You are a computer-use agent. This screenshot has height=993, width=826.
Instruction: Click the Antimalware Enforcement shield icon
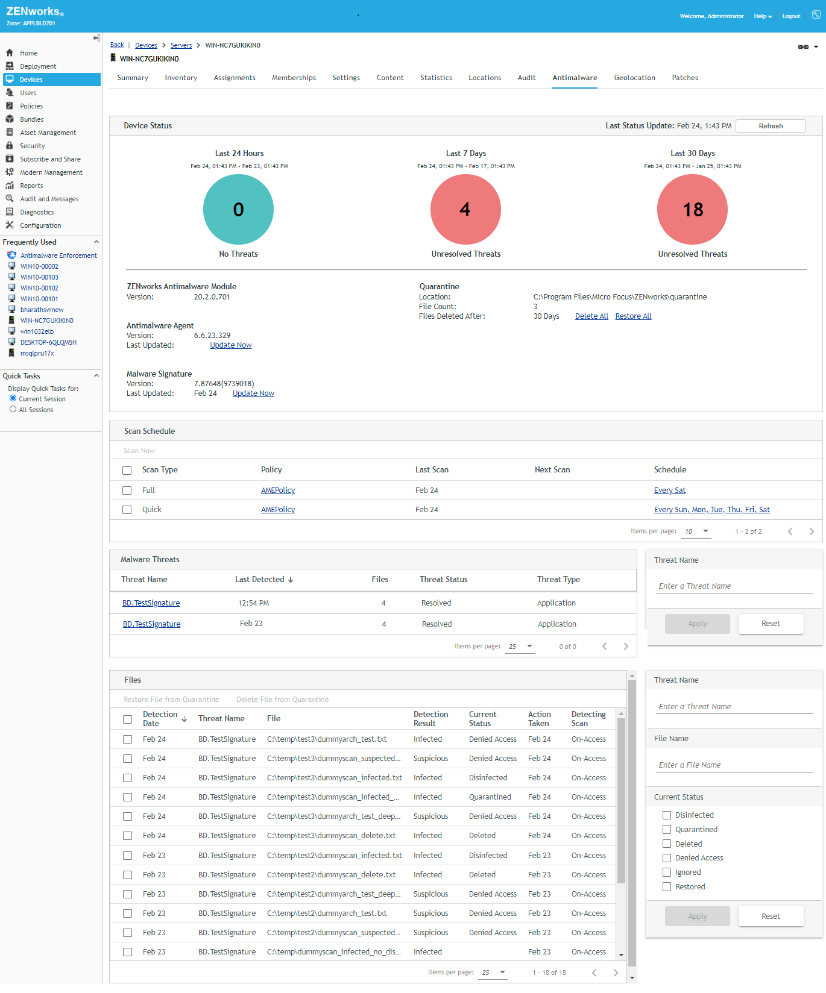[x=11, y=255]
